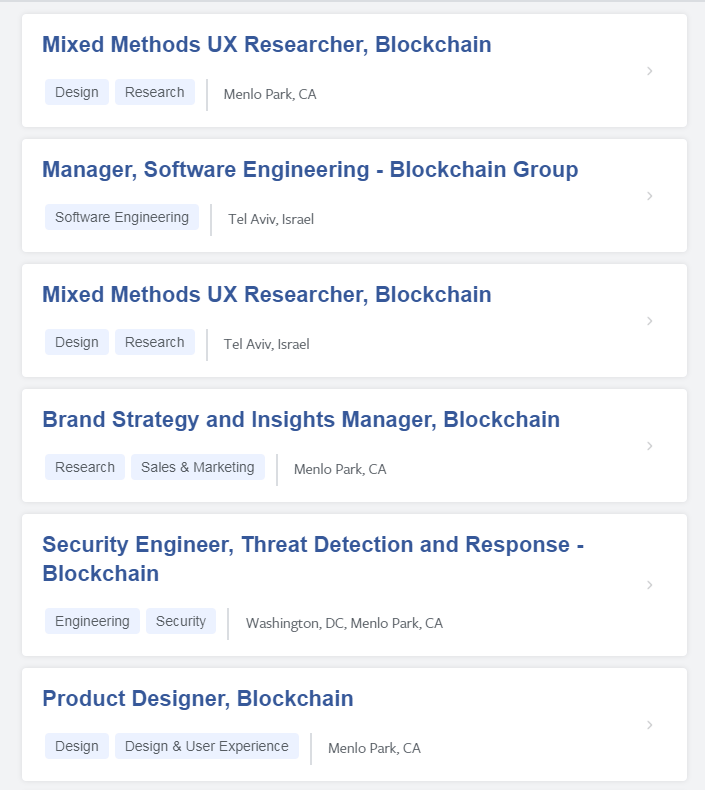Screen dimensions: 705x790
Task: Expand chevron on Manager, Software Engineering card
Action: [x=650, y=196]
